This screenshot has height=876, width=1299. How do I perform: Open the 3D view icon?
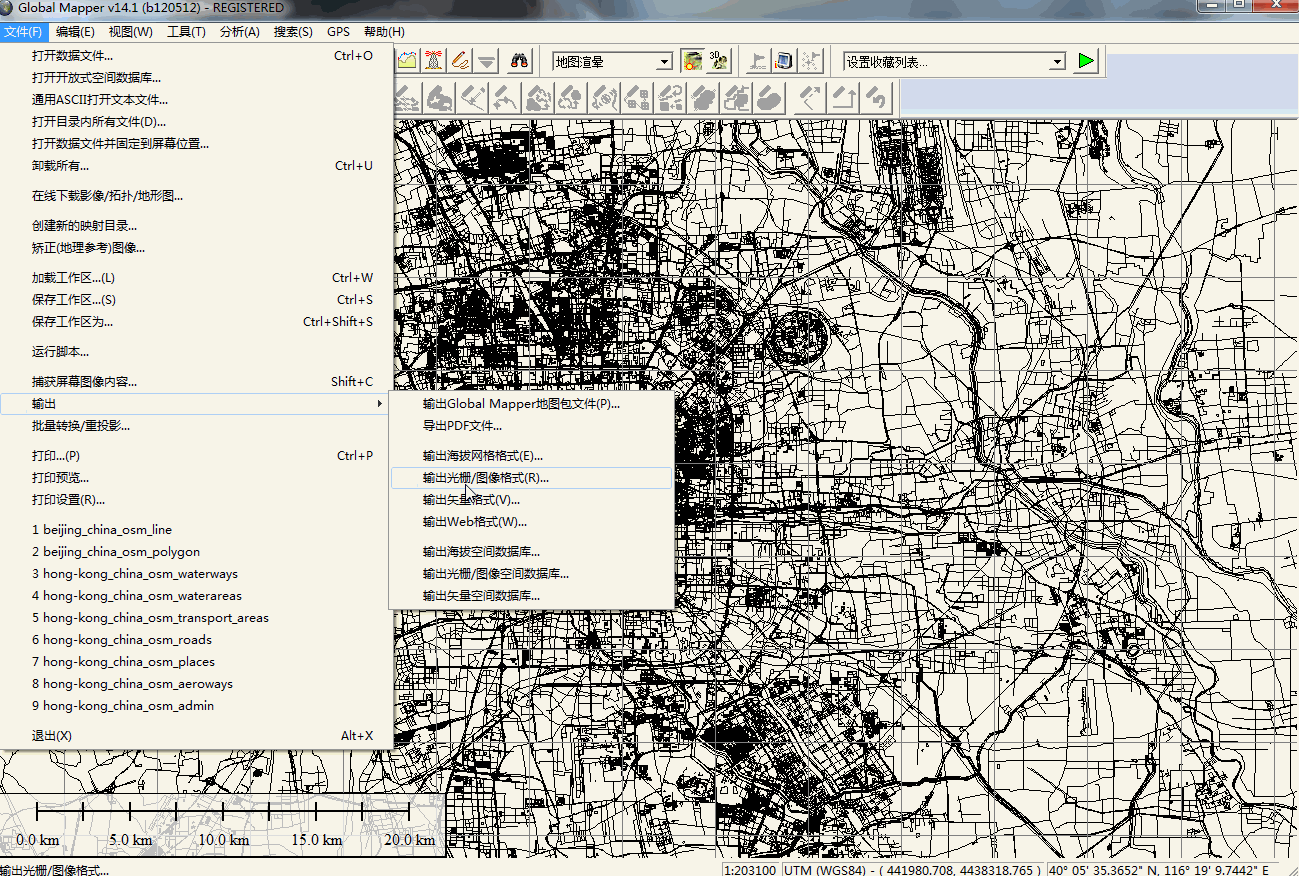point(718,61)
